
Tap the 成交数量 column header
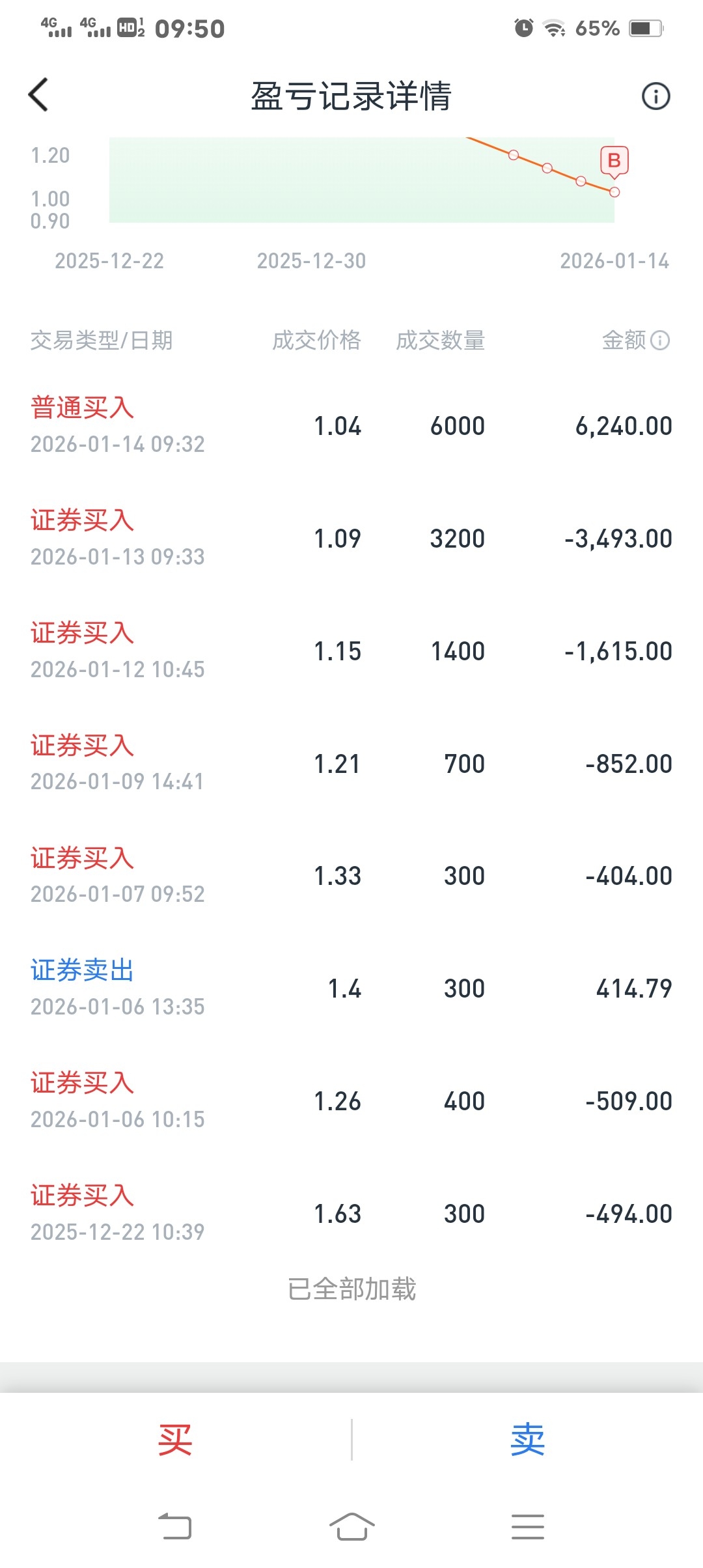click(440, 340)
